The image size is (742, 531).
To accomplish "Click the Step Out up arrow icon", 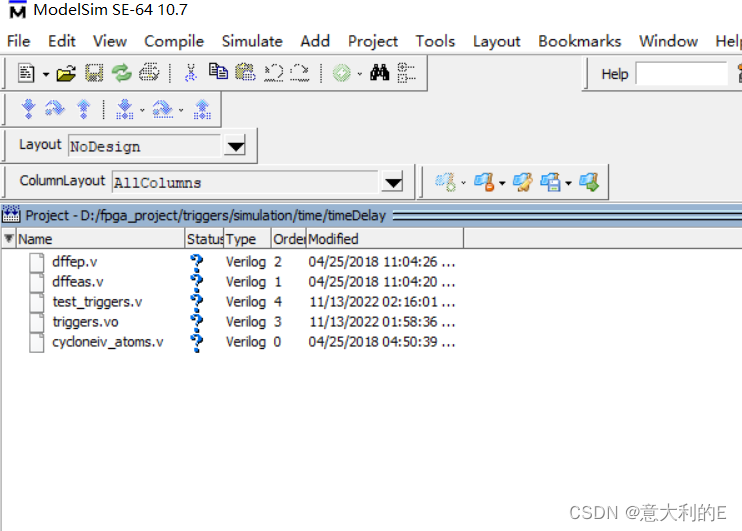I will click(83, 109).
